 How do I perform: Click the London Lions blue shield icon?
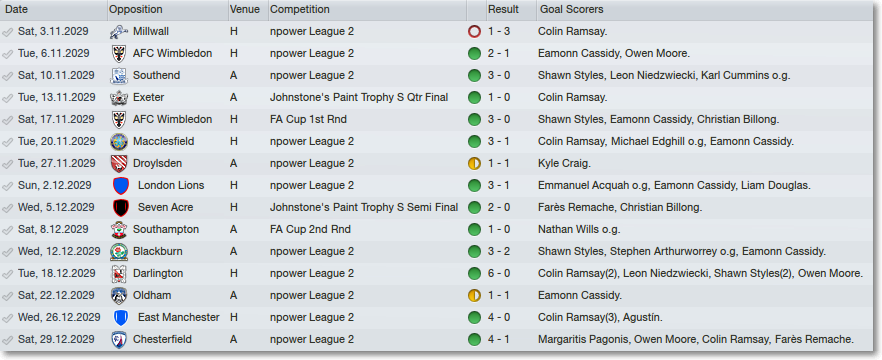pos(121,186)
